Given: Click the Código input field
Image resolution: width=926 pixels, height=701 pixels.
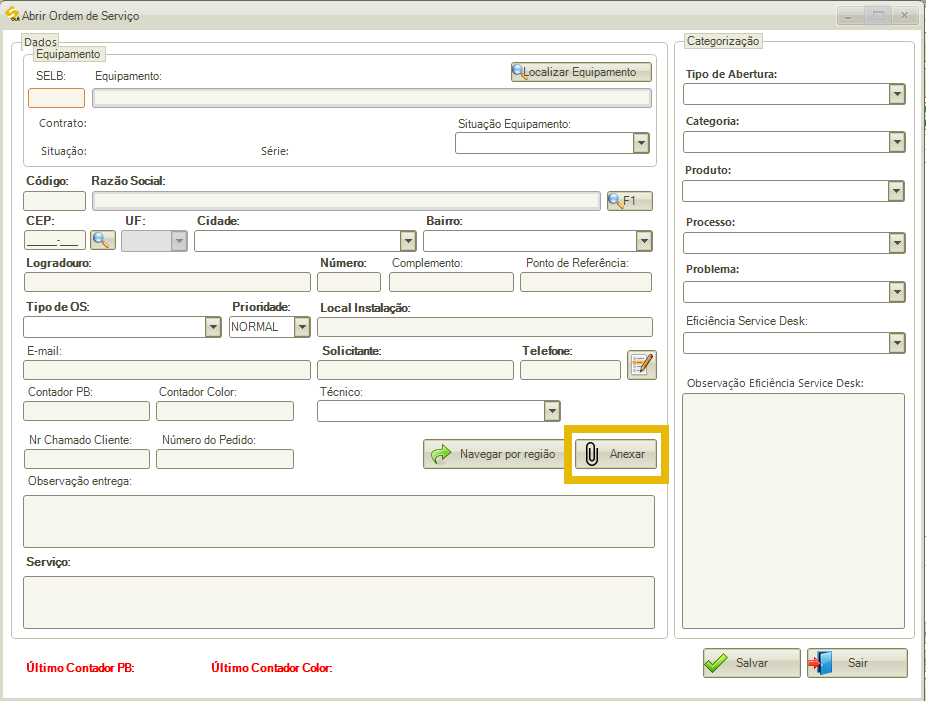Looking at the screenshot, I should pos(54,201).
